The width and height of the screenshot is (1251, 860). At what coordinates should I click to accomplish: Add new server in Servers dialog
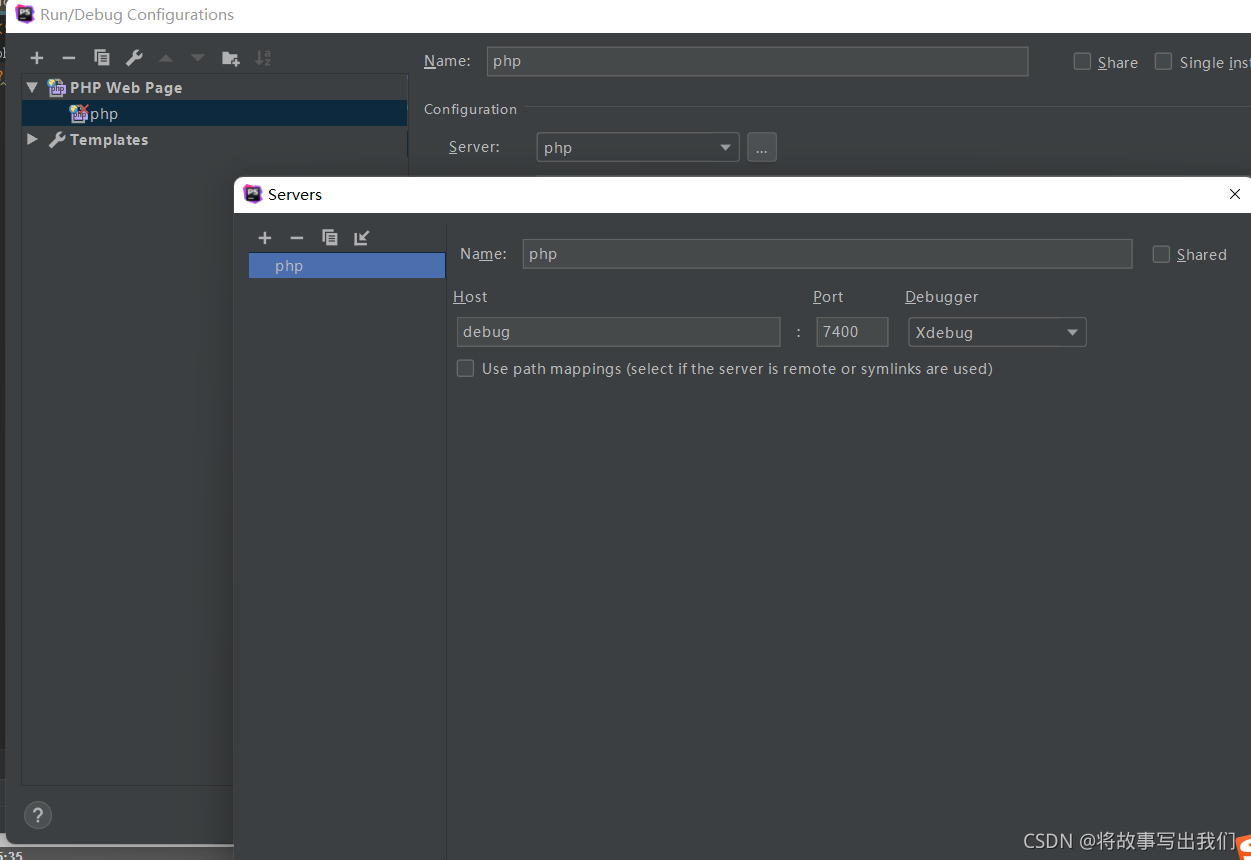coord(265,237)
